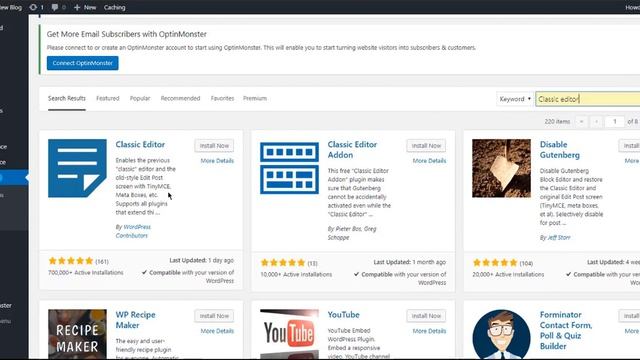640x360 pixels.
Task: Open More Details for WP Recipe Maker
Action: 217,331
